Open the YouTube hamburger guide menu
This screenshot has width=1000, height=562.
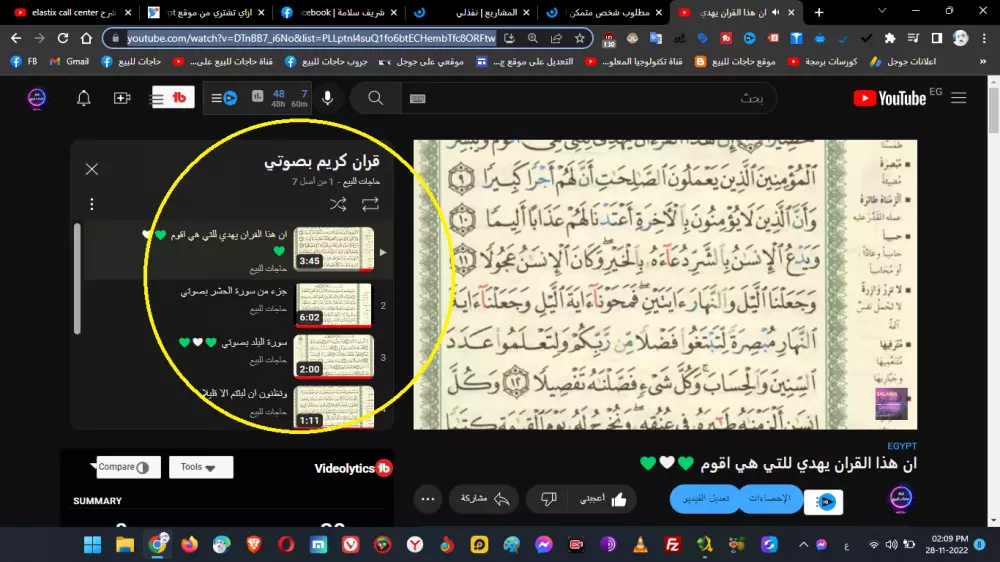[x=959, y=98]
